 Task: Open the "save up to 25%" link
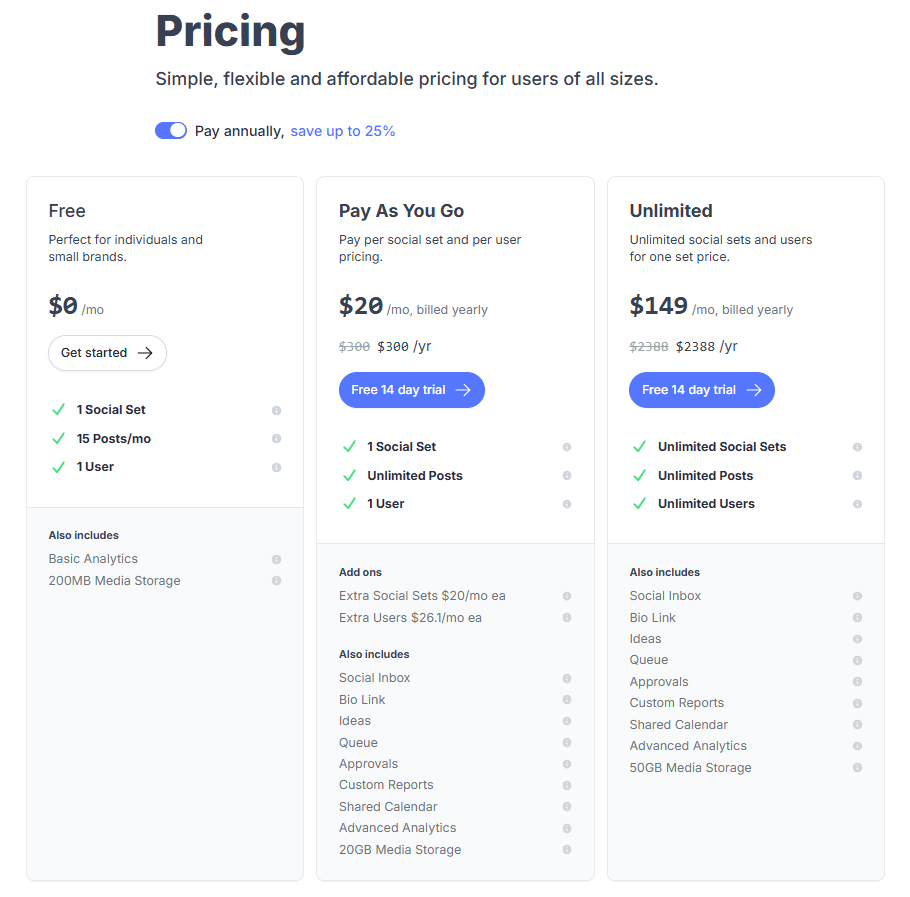pos(343,131)
